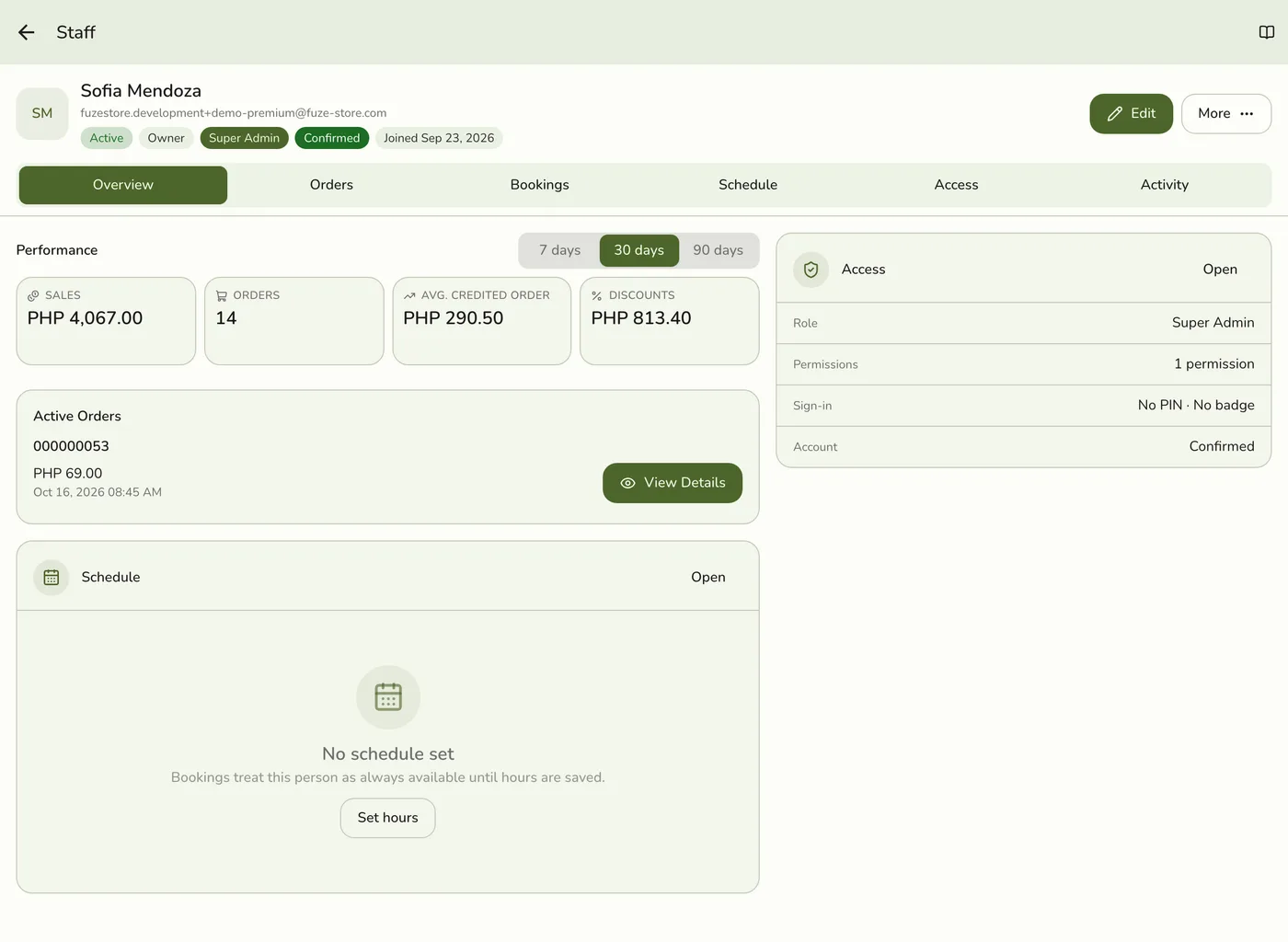
Task: Click the Discounts percent icon
Action: [597, 295]
